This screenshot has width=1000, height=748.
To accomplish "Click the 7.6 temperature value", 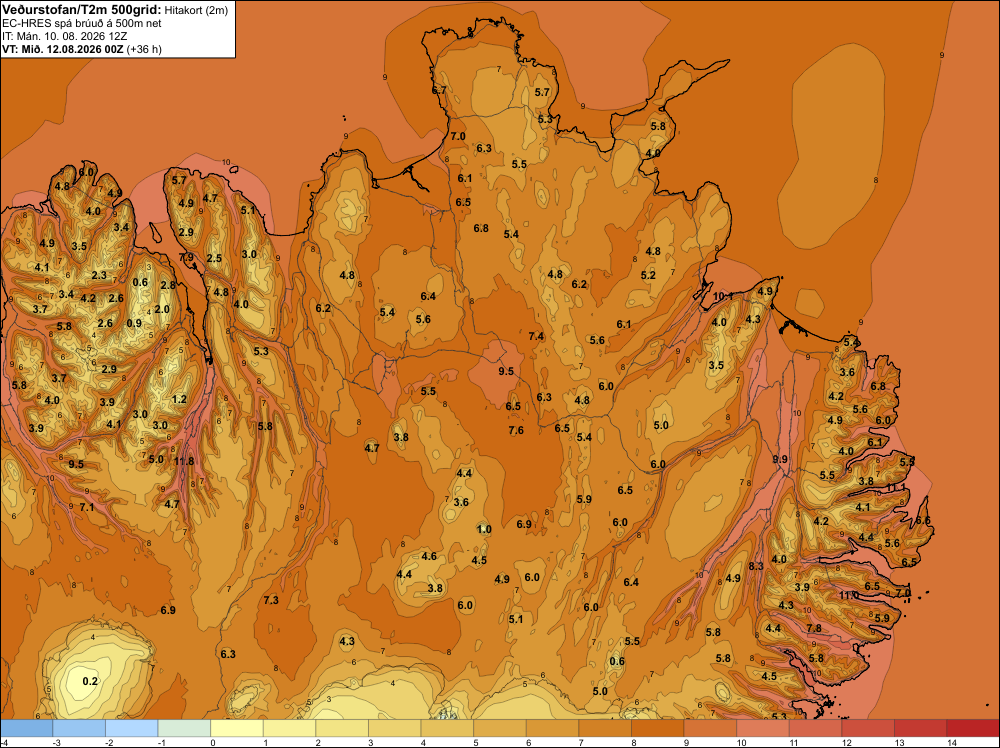I will tap(516, 430).
